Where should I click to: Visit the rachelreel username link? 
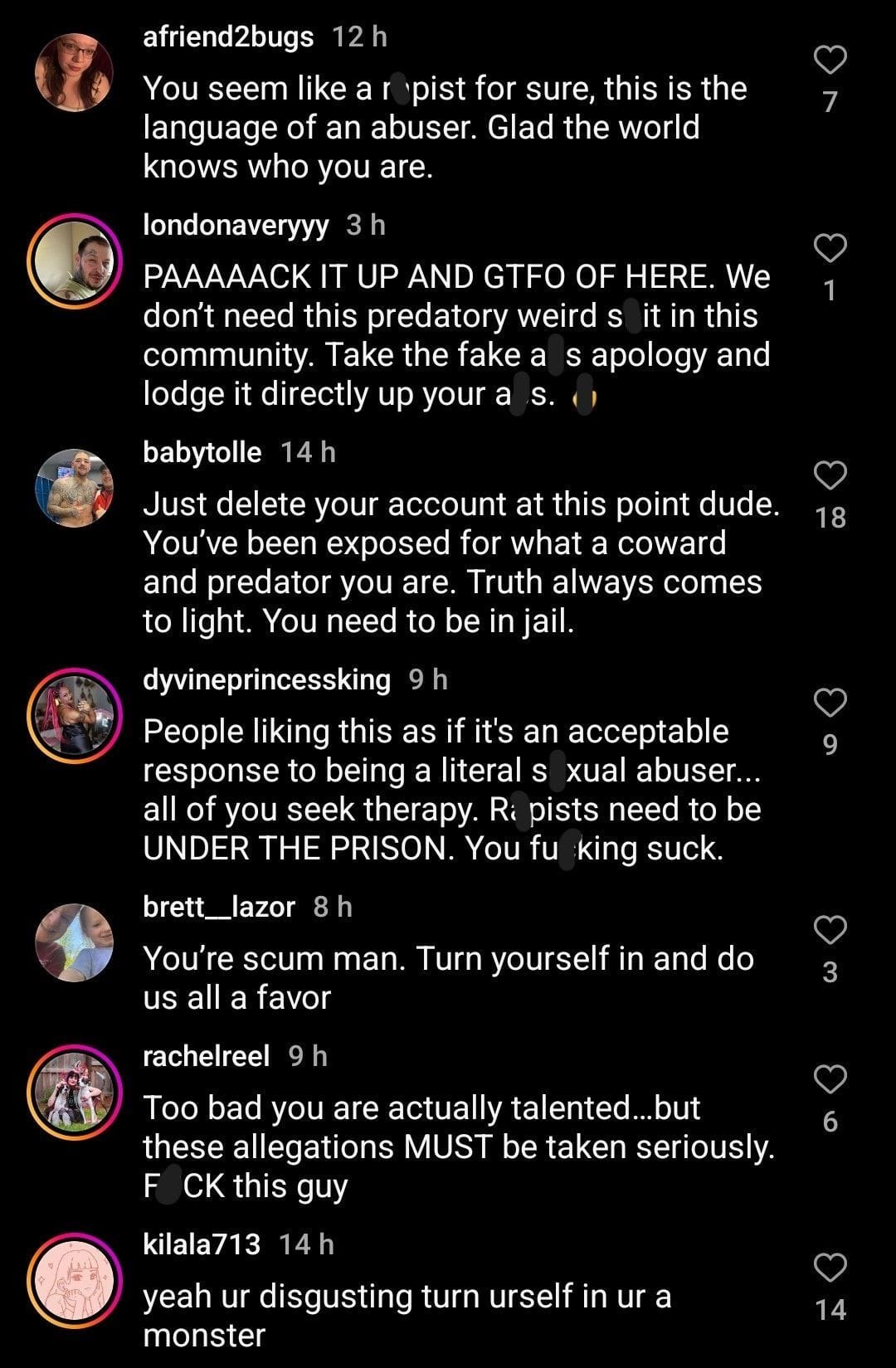coord(206,1055)
